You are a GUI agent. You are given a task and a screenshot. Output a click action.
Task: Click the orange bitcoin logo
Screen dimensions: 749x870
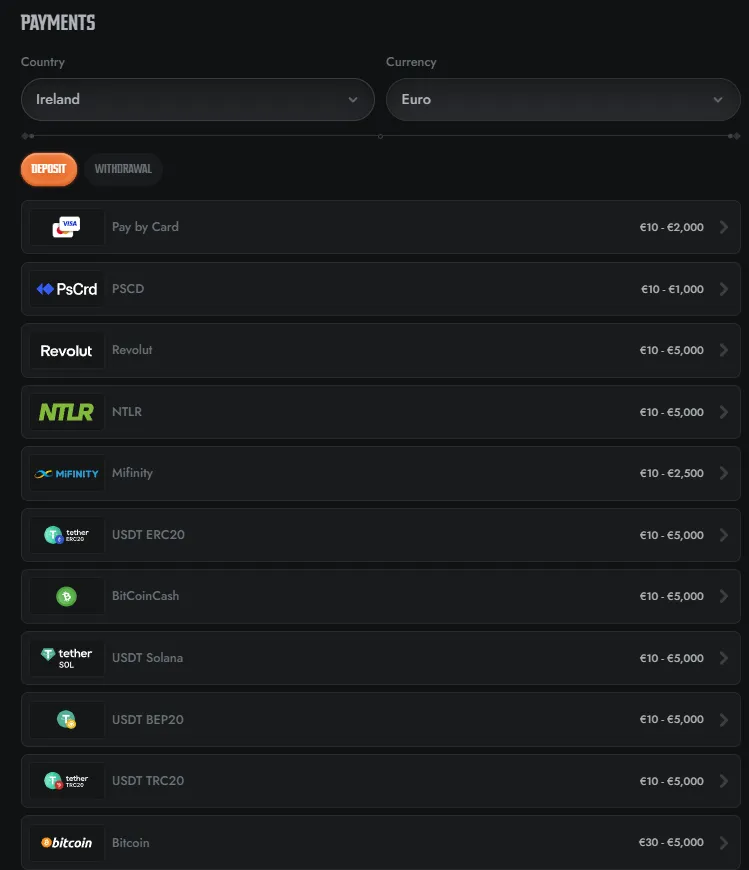[x=67, y=843]
